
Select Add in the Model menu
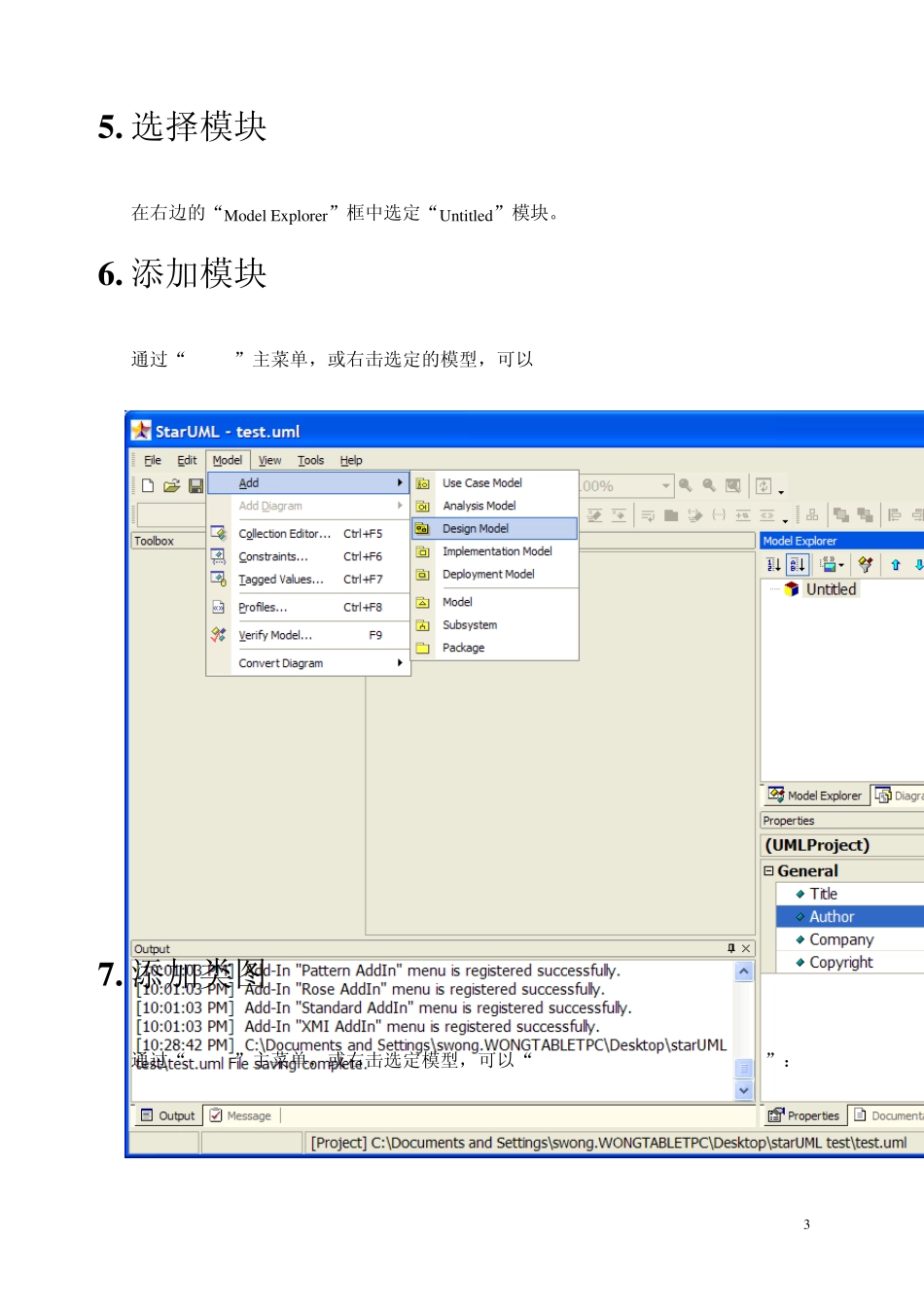pyautogui.click(x=308, y=483)
